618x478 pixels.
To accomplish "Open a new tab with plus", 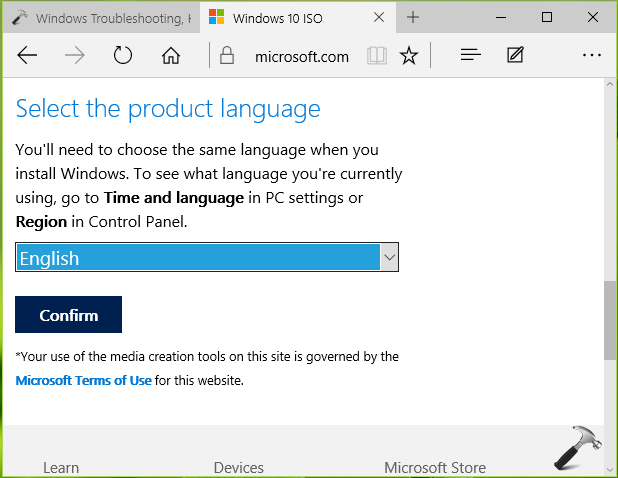I will tap(413, 17).
